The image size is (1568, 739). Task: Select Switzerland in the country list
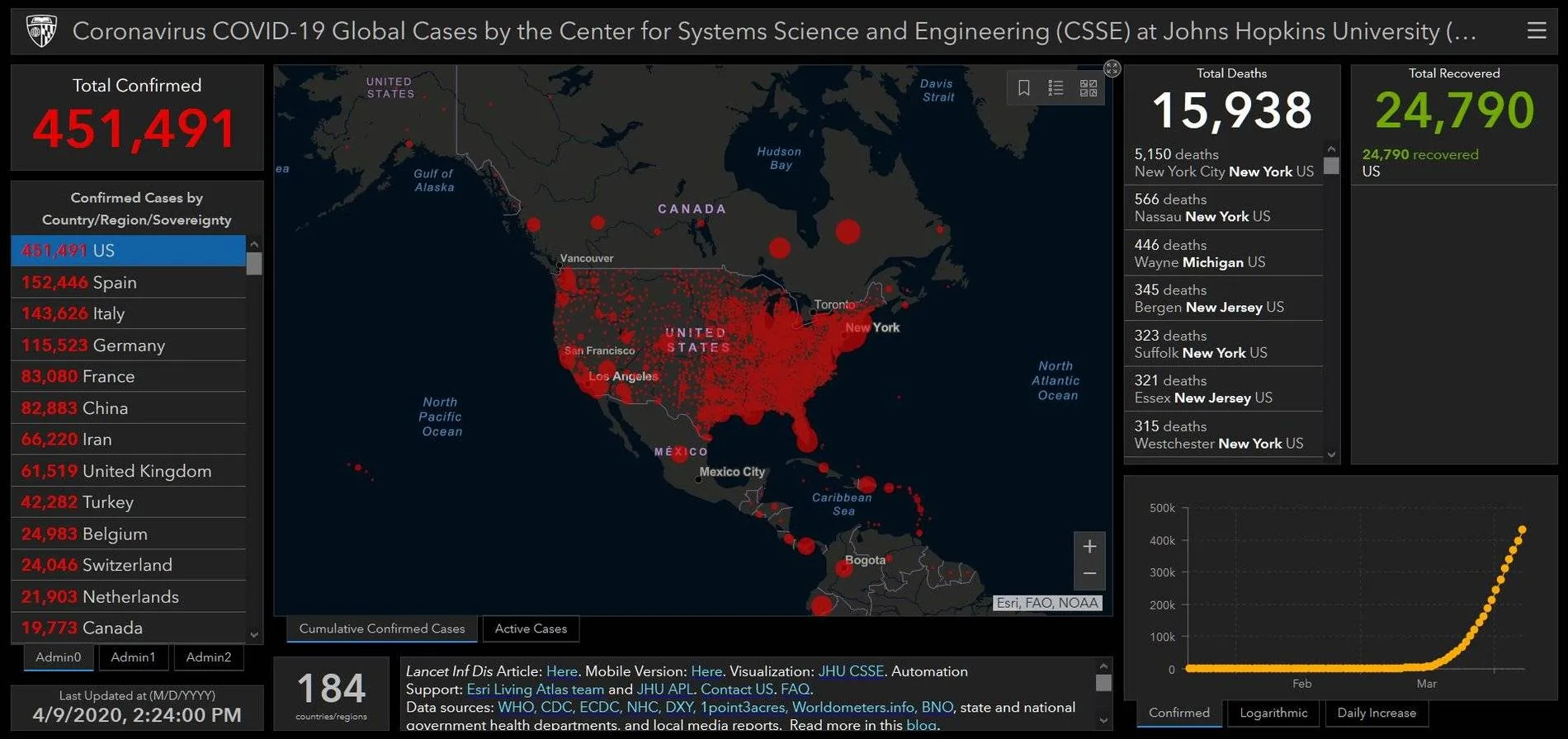click(129, 565)
